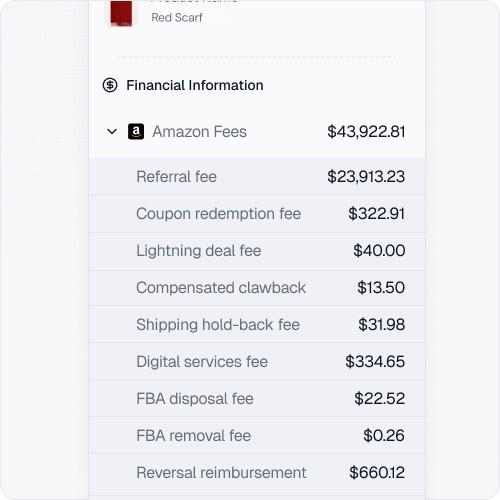Select the Amazon Fees label

tap(199, 132)
